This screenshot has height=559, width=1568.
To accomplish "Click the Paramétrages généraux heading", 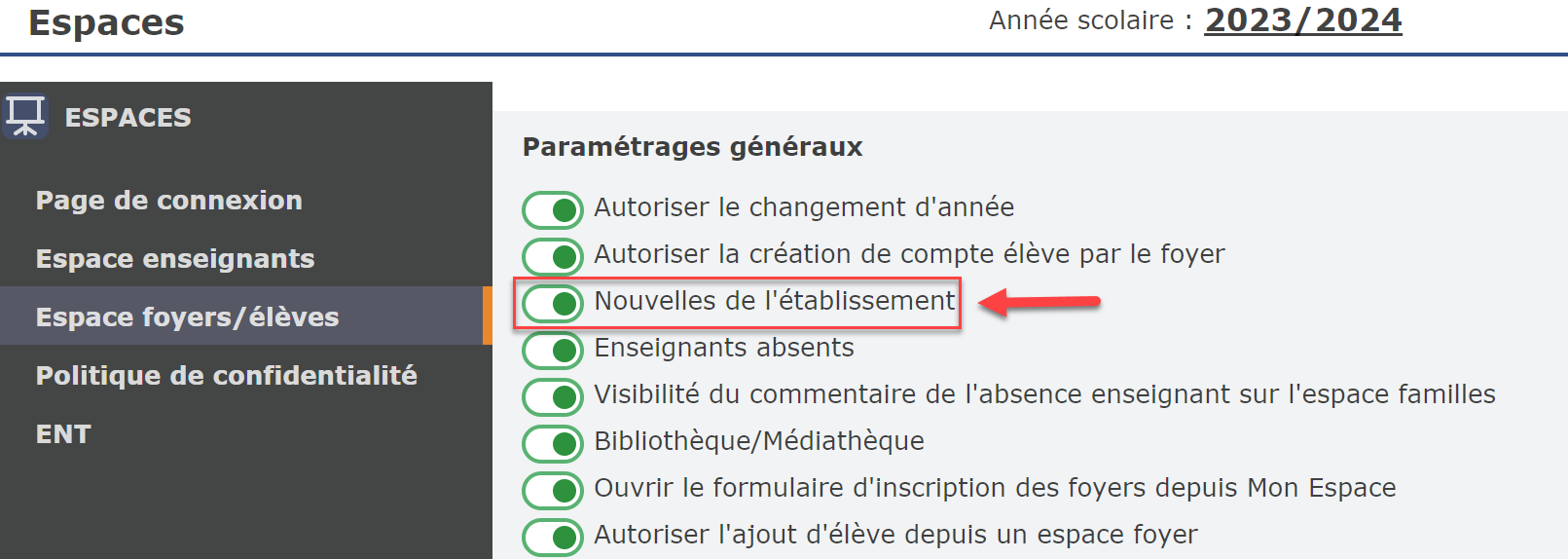I will click(692, 147).
